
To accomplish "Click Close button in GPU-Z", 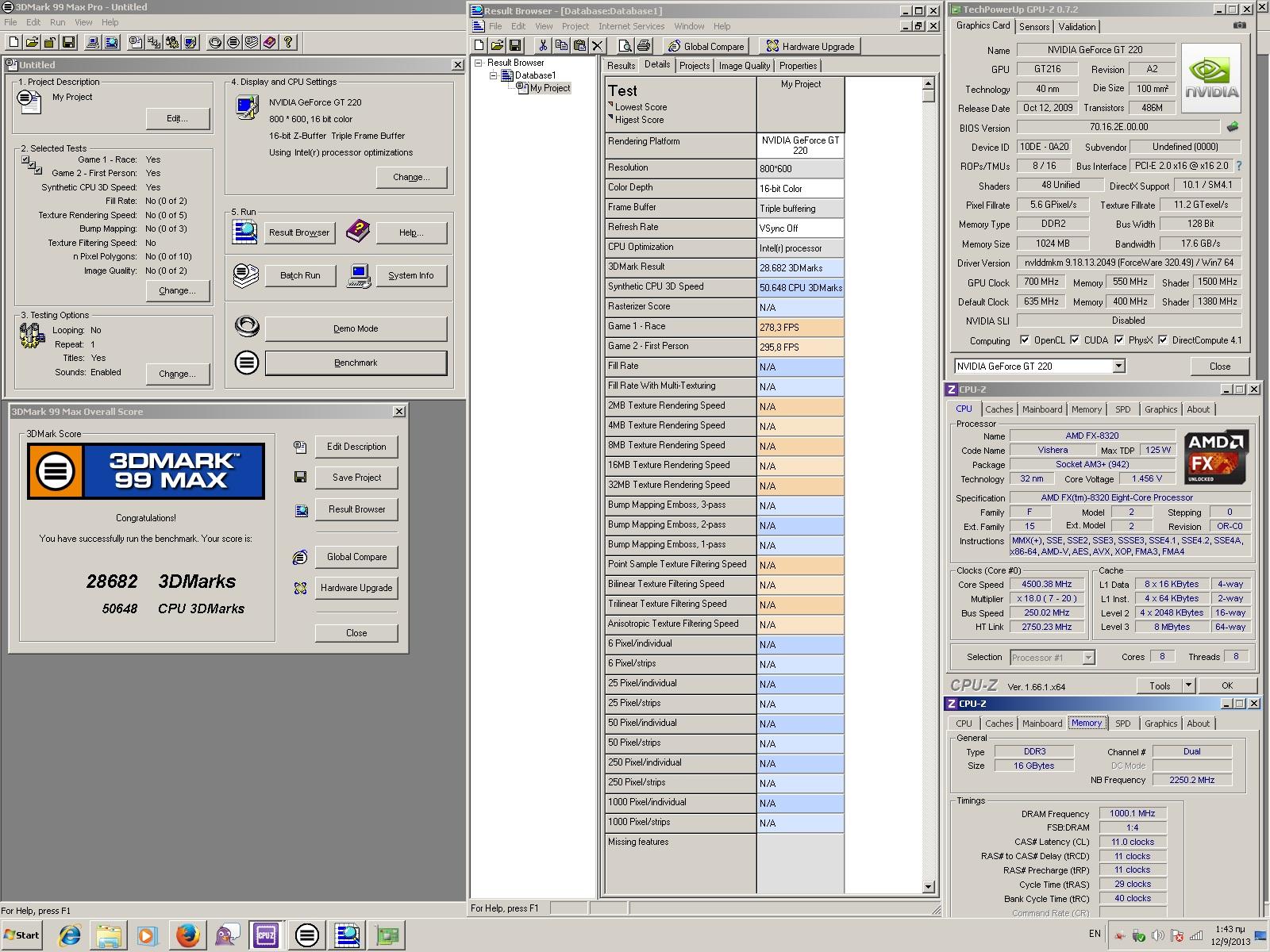I will tap(1220, 366).
